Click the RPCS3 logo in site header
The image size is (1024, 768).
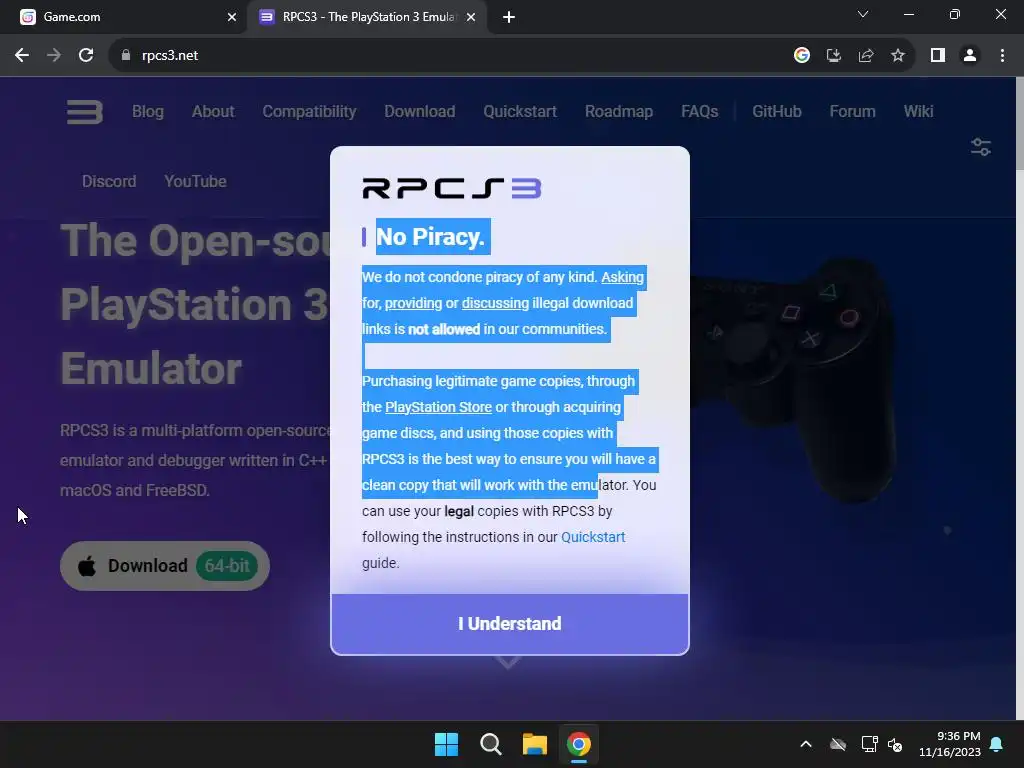(85, 112)
